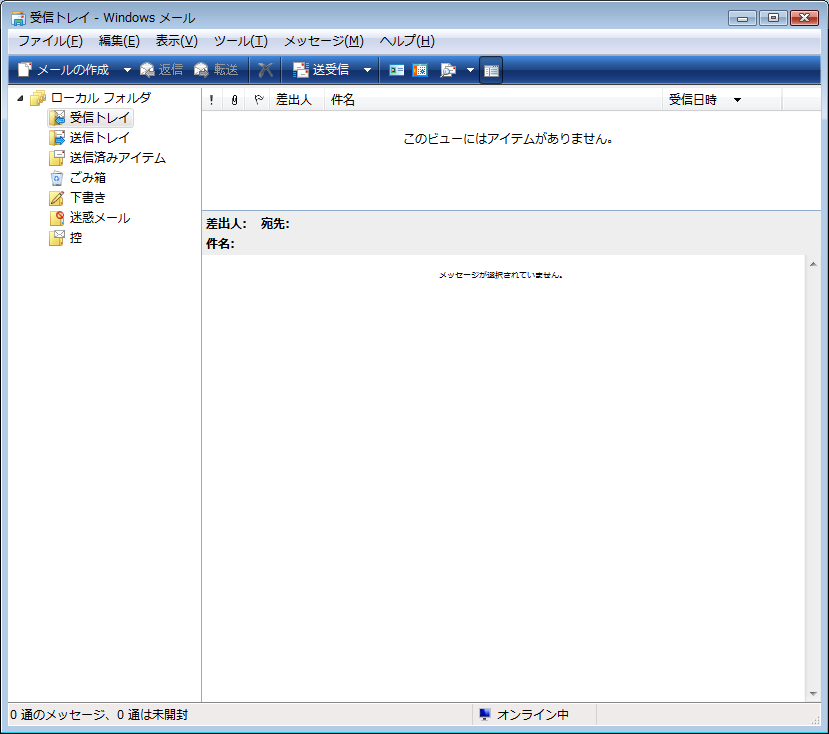Screen dimensions: 829x734
Task: Click the Find message search icon
Action: 448,70
